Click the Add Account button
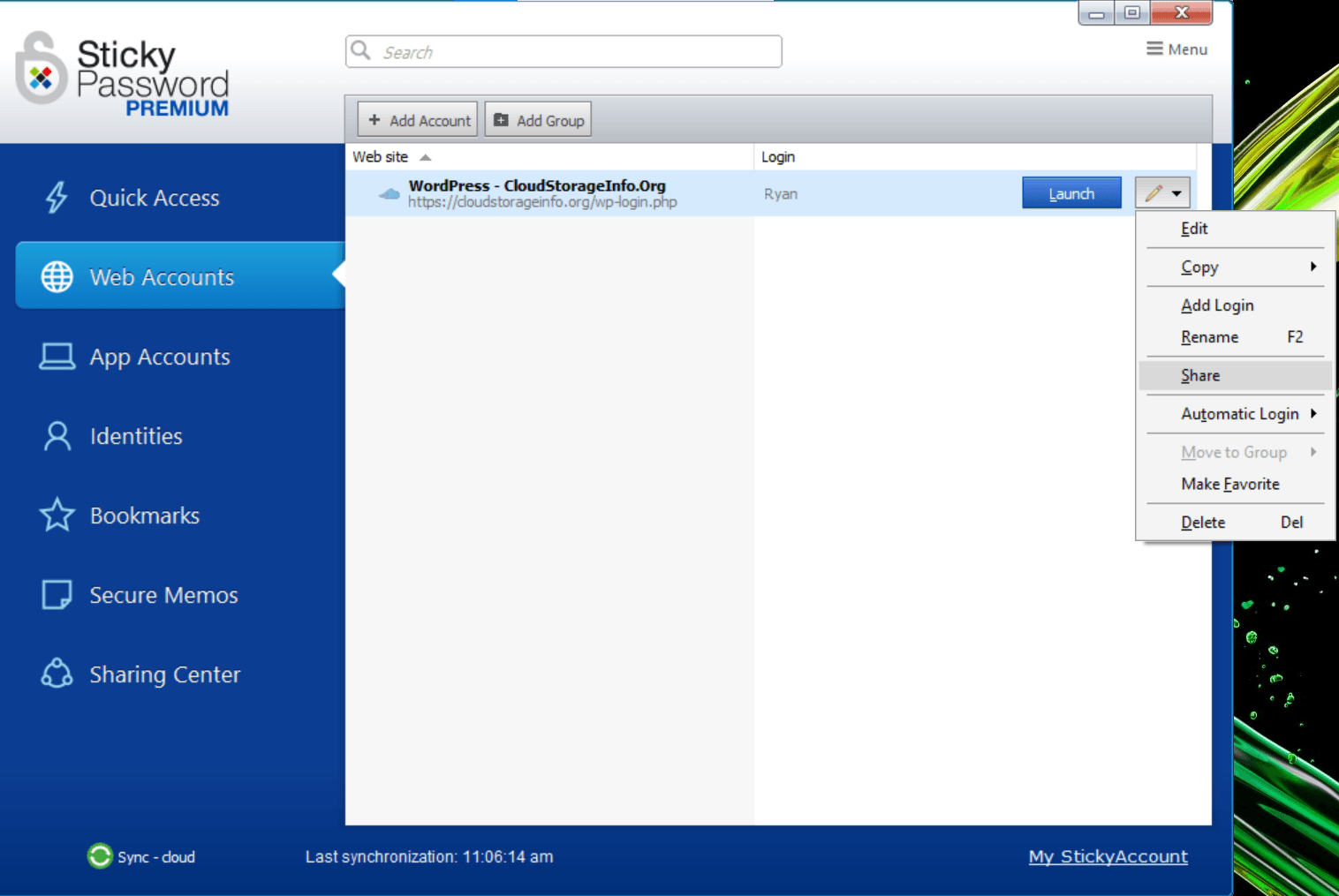This screenshot has width=1339, height=896. pos(418,120)
